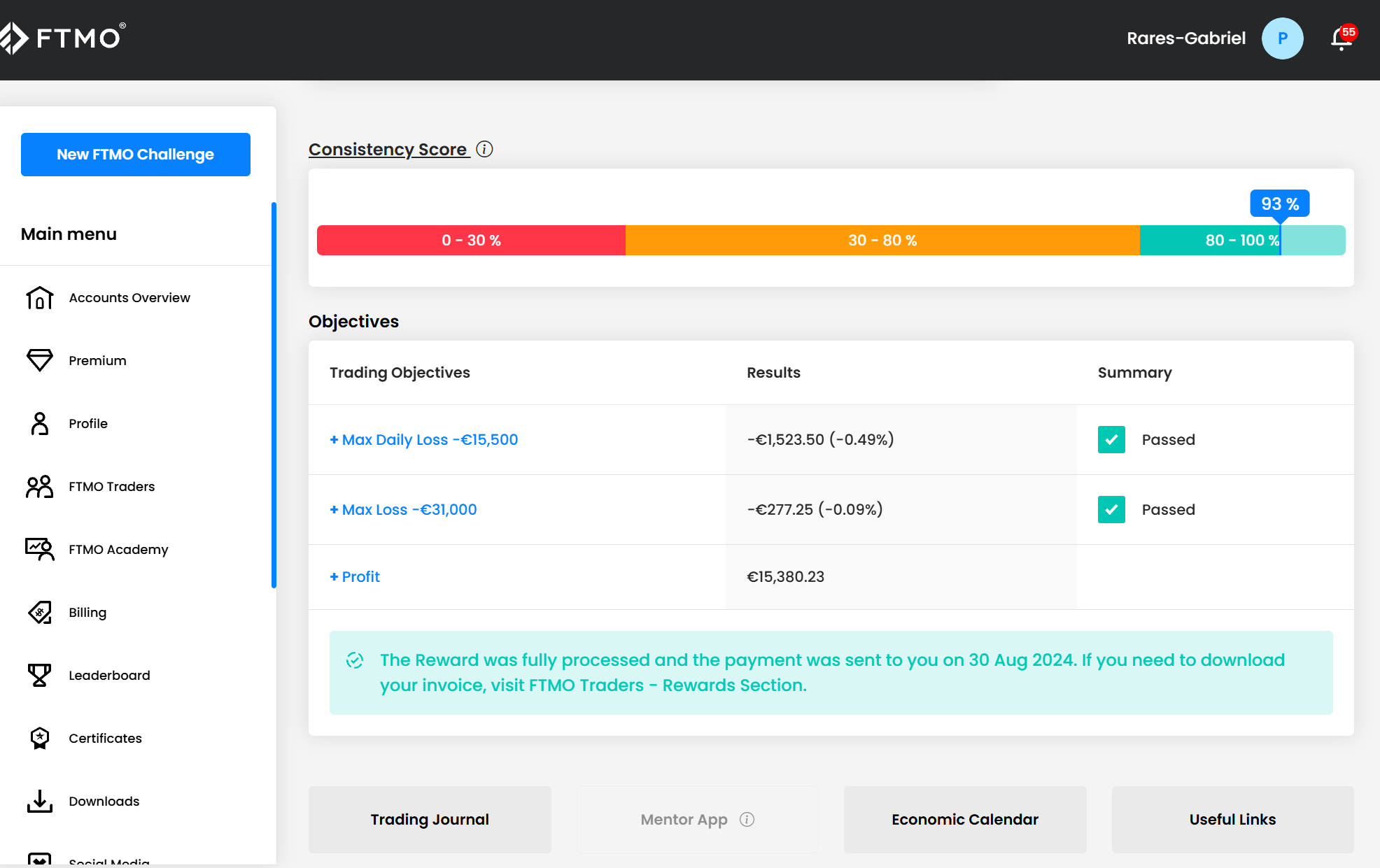This screenshot has height=868, width=1380.
Task: Click the red 0 - 30 % score segment
Action: tap(471, 240)
